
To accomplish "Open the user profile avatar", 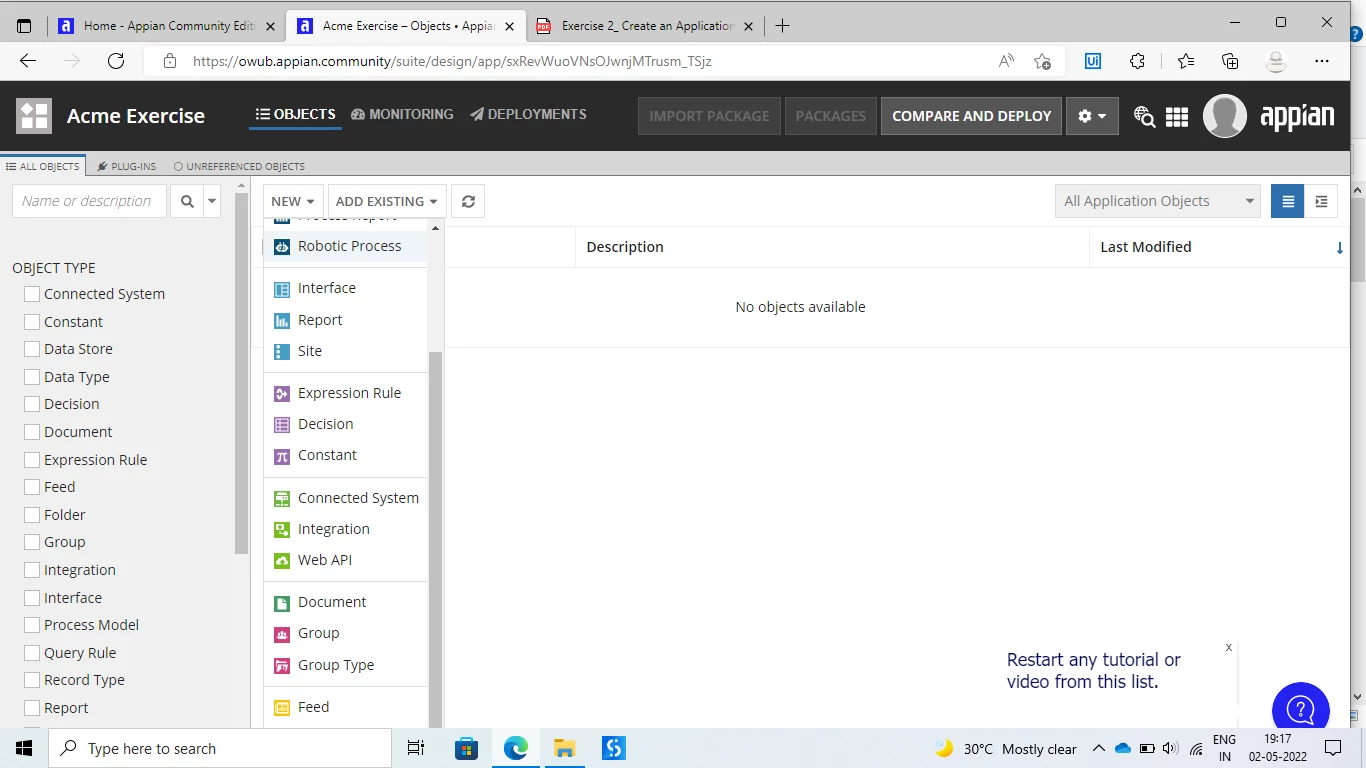I will click(x=1225, y=116).
